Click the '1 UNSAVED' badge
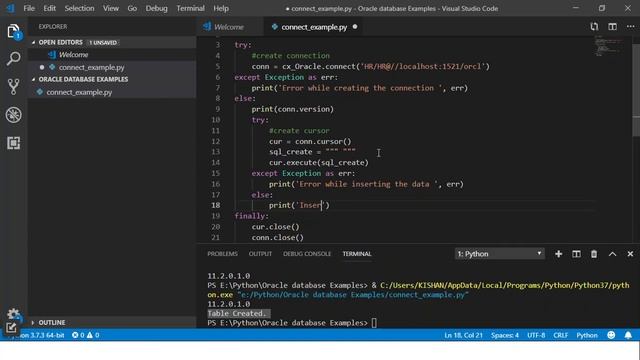 coord(103,42)
